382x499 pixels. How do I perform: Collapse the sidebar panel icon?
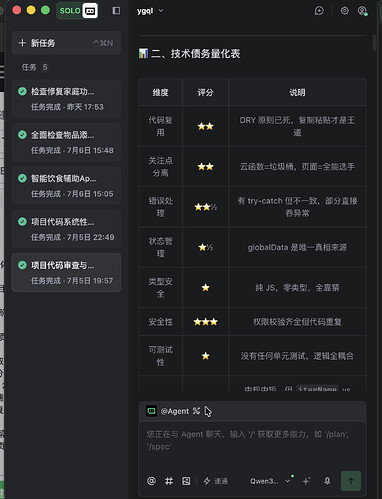116,11
